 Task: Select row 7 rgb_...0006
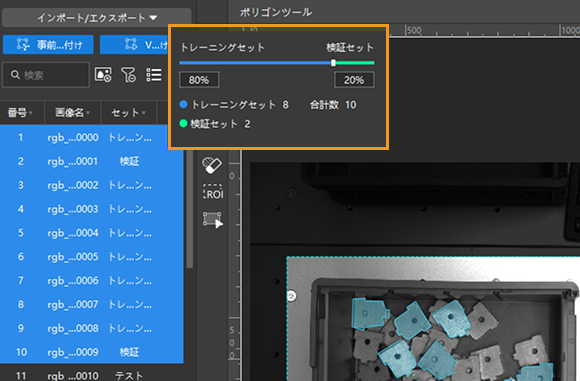tap(92, 280)
